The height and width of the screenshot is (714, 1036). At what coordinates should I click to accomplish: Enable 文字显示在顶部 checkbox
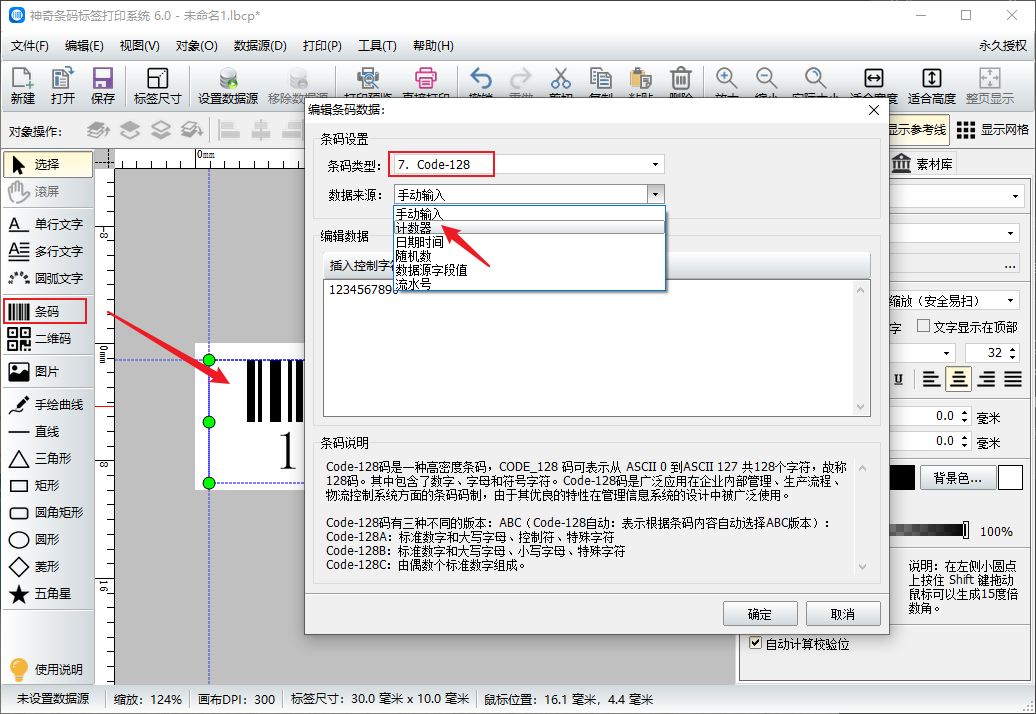tap(924, 326)
